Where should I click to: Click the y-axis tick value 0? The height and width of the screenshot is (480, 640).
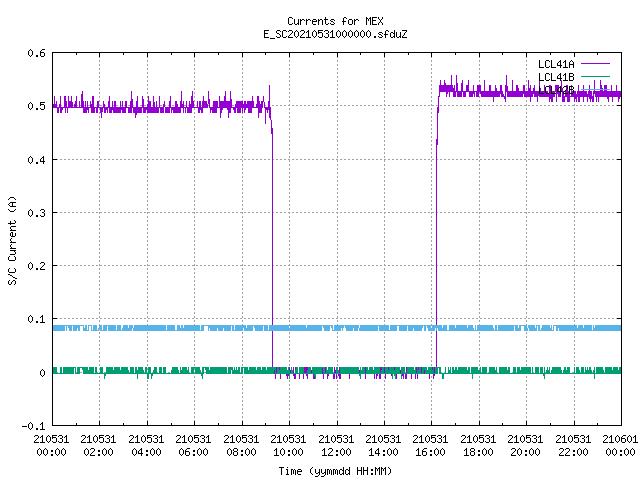coord(42,373)
